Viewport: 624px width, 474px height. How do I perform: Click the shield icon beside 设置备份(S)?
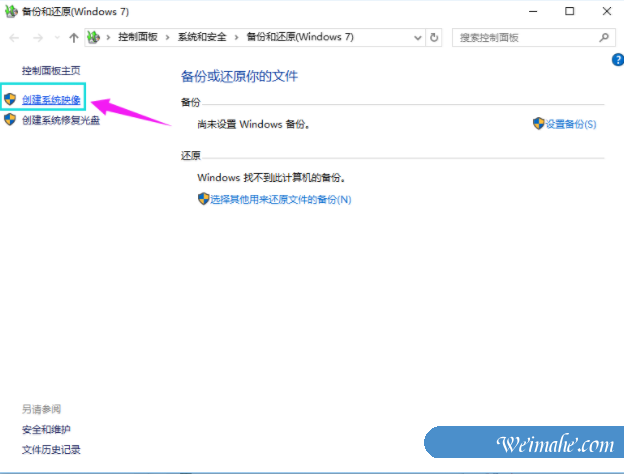coord(538,123)
